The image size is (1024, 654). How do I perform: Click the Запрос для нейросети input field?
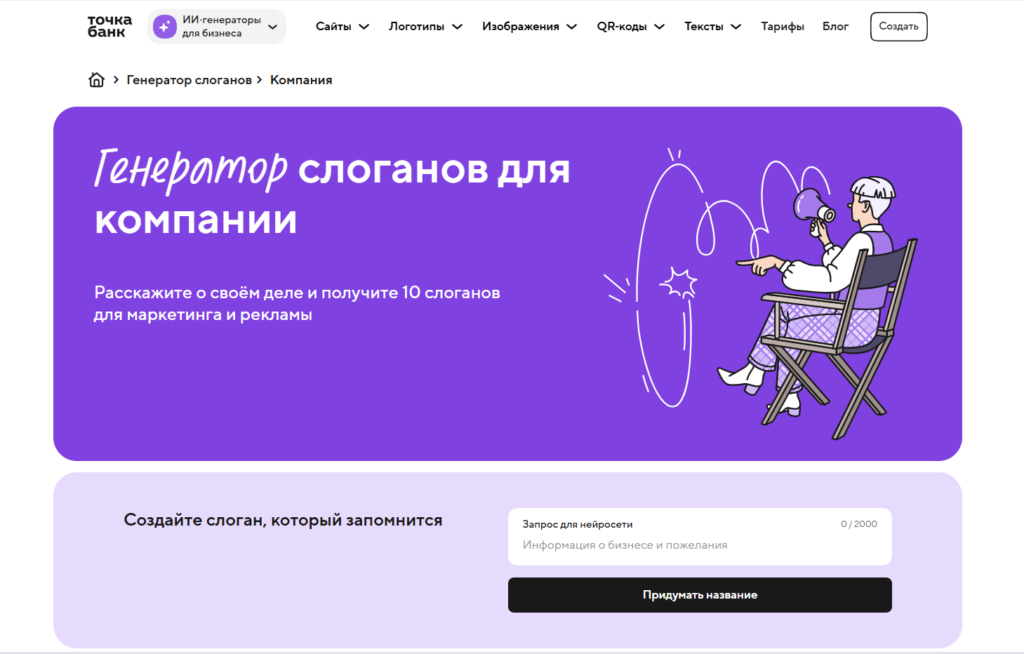(x=699, y=536)
